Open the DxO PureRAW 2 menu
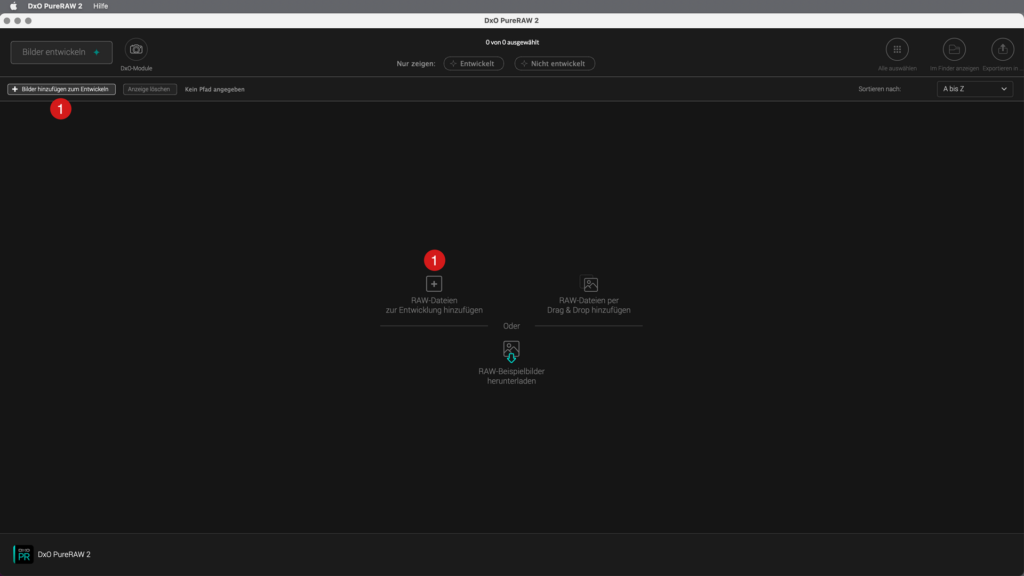The height and width of the screenshot is (576, 1024). pyautogui.click(x=55, y=6)
